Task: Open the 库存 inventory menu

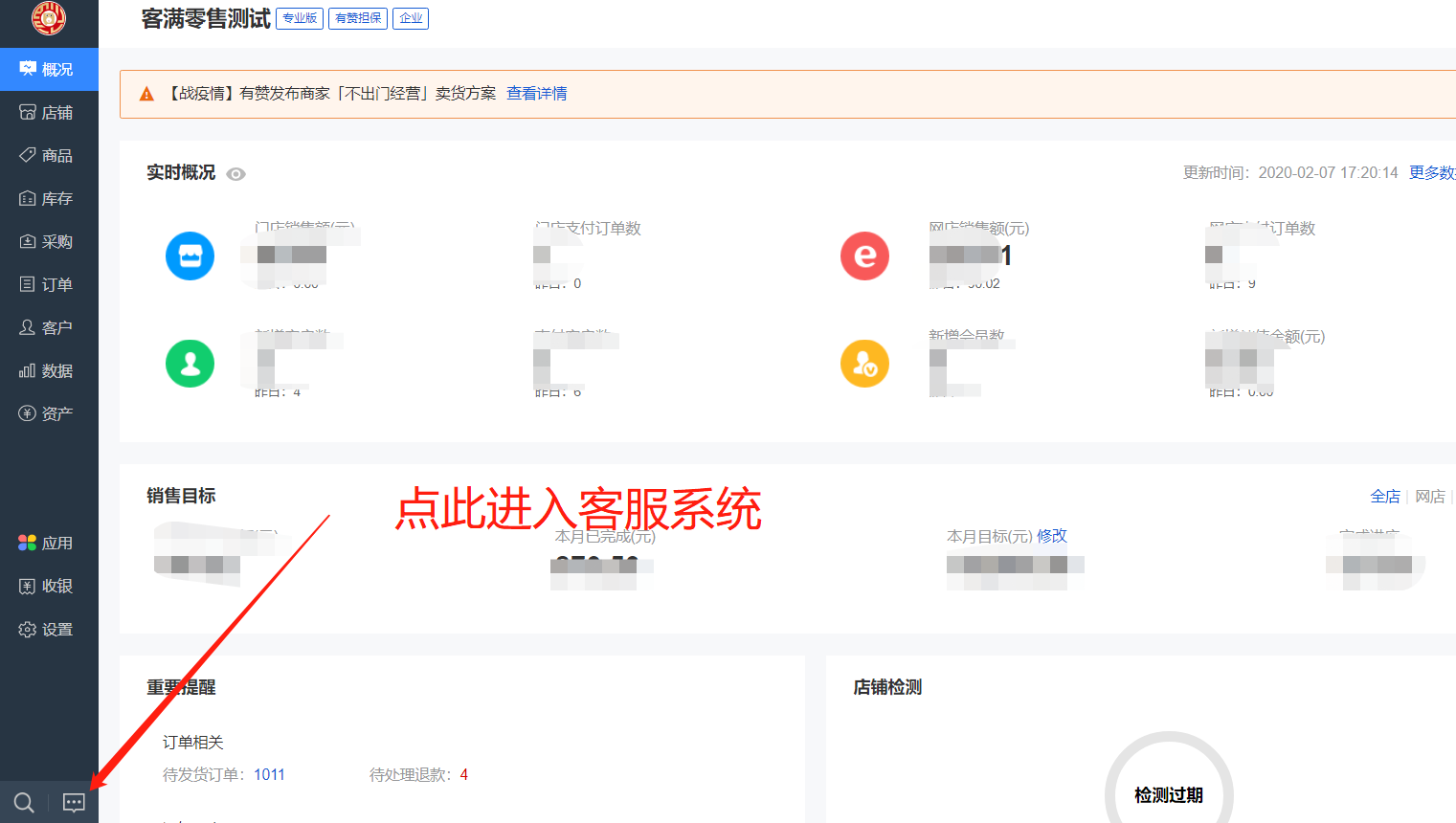Action: pyautogui.click(x=49, y=198)
